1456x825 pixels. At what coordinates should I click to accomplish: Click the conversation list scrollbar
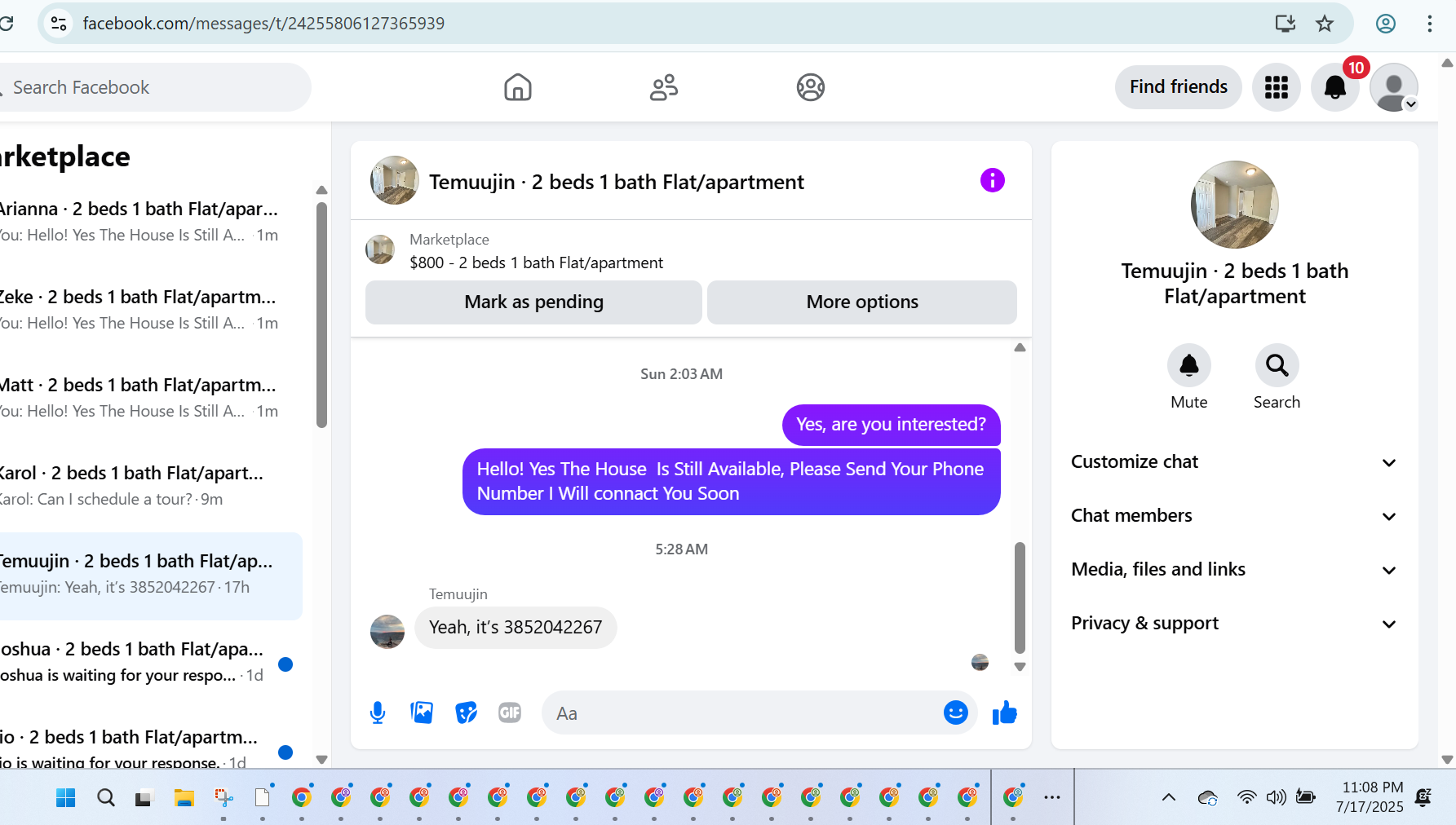[321, 314]
